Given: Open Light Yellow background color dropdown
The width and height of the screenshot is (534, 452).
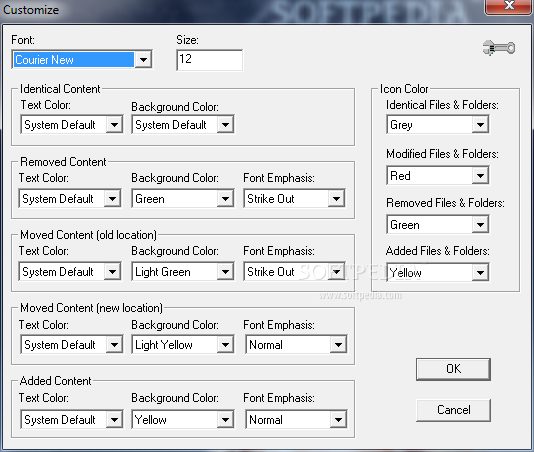Looking at the screenshot, I should pyautogui.click(x=183, y=344).
